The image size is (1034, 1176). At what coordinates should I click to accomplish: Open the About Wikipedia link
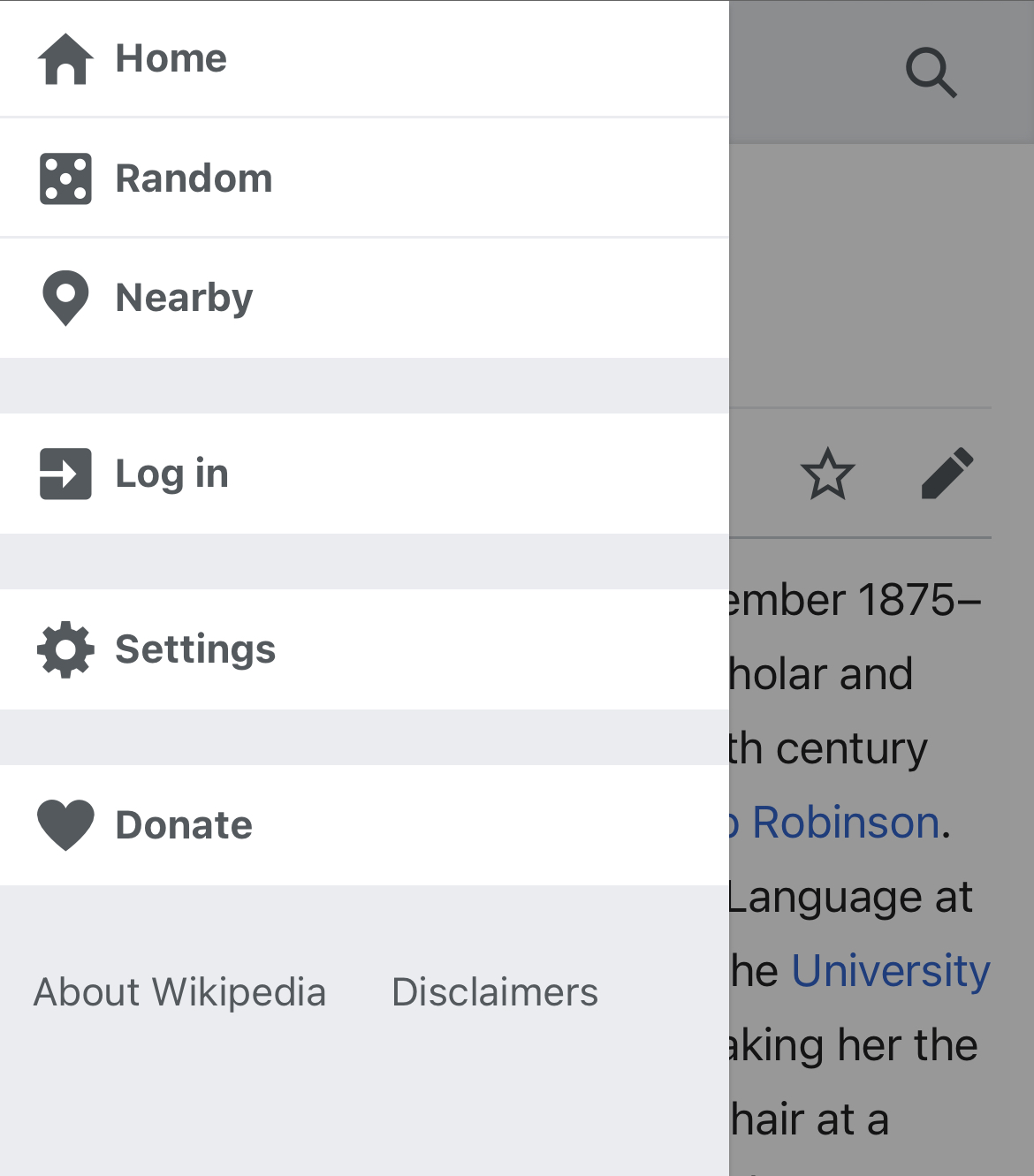click(180, 992)
